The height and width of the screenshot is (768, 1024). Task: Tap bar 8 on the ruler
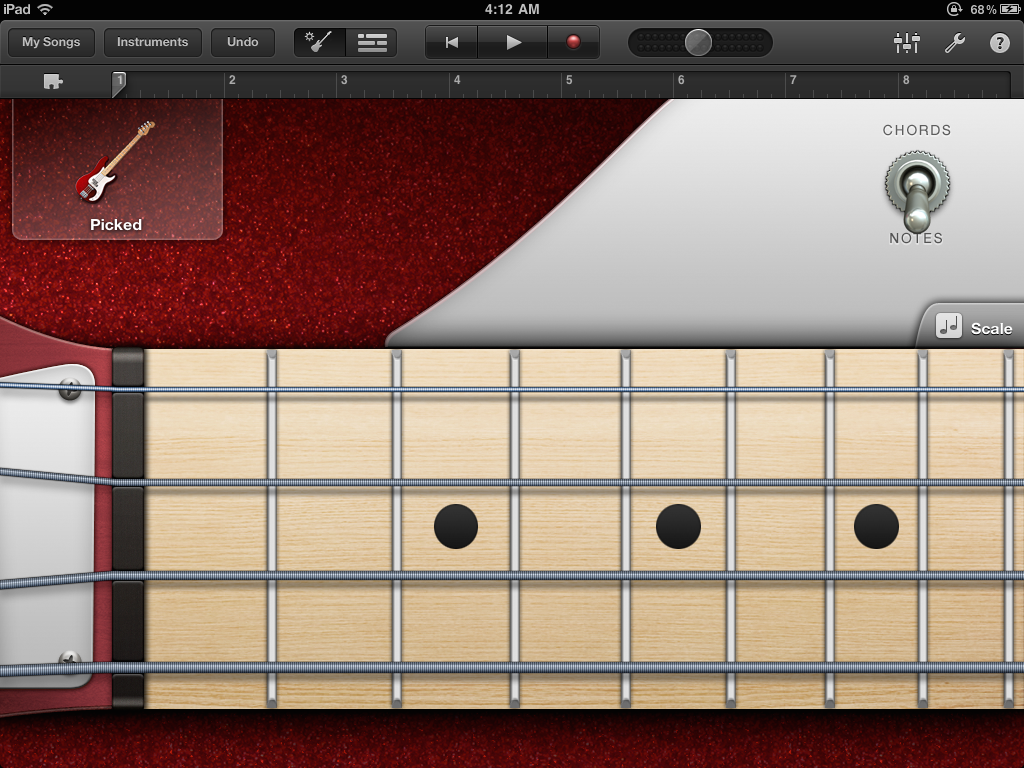[x=906, y=80]
